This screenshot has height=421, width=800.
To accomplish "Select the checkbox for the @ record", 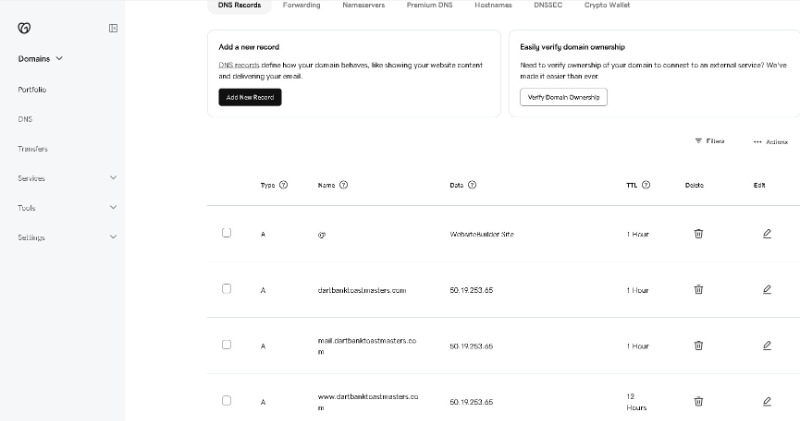I will 227,233.
